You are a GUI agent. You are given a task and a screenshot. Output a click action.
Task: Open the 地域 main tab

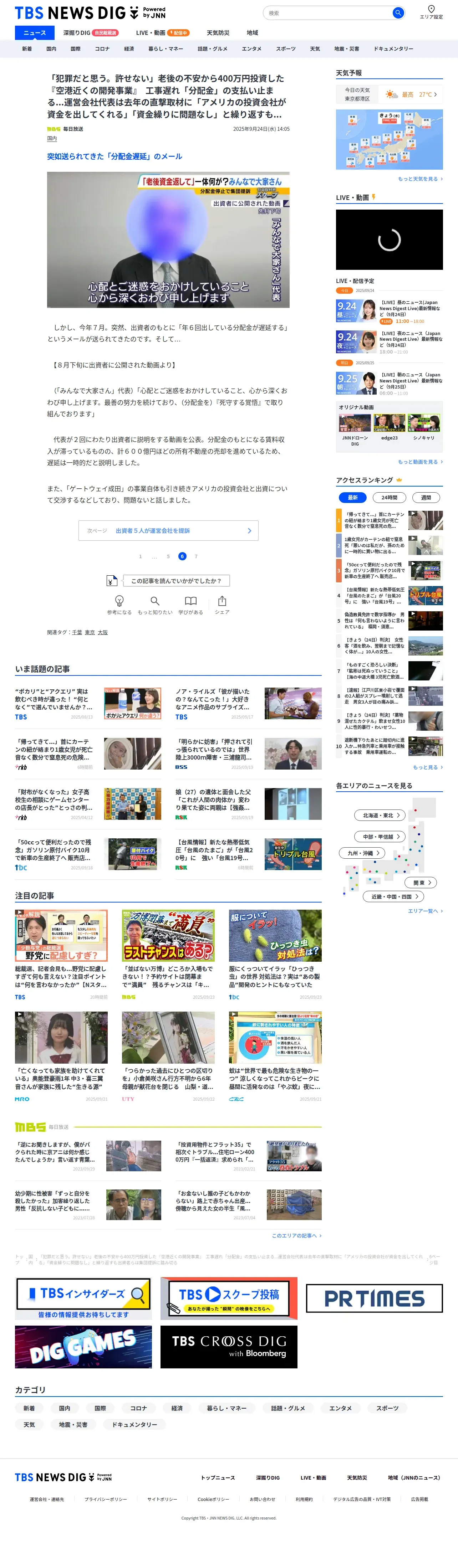pyautogui.click(x=252, y=33)
